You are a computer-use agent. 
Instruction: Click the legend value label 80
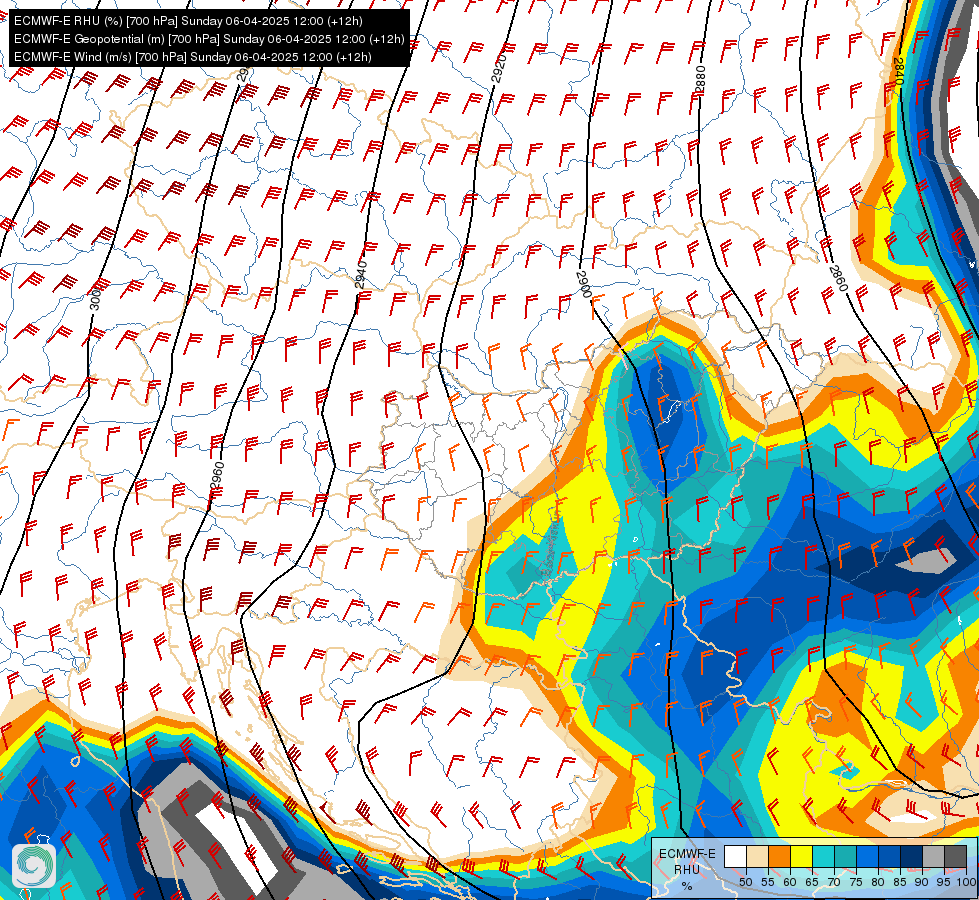[x=878, y=882]
